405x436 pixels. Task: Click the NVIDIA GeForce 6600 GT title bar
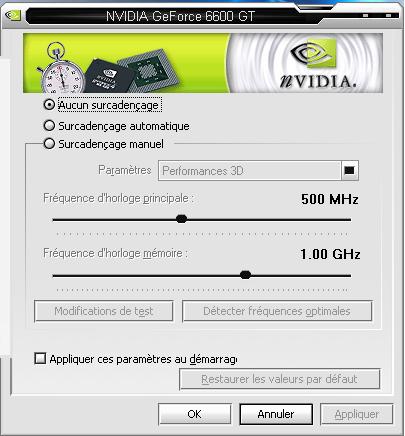click(x=180, y=16)
